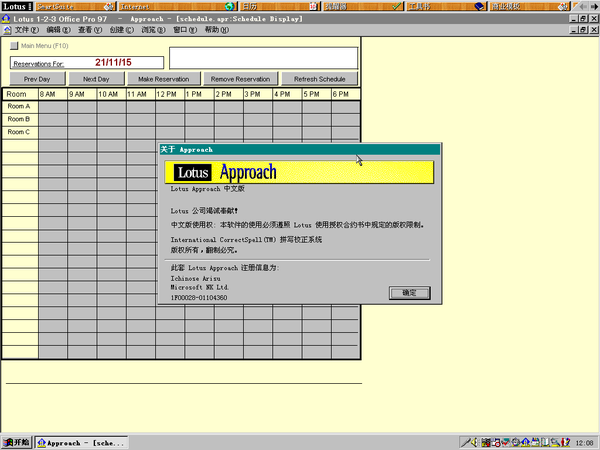This screenshot has width=600, height=450.
Task: Open the 查看 (View) menu
Action: tap(90, 30)
